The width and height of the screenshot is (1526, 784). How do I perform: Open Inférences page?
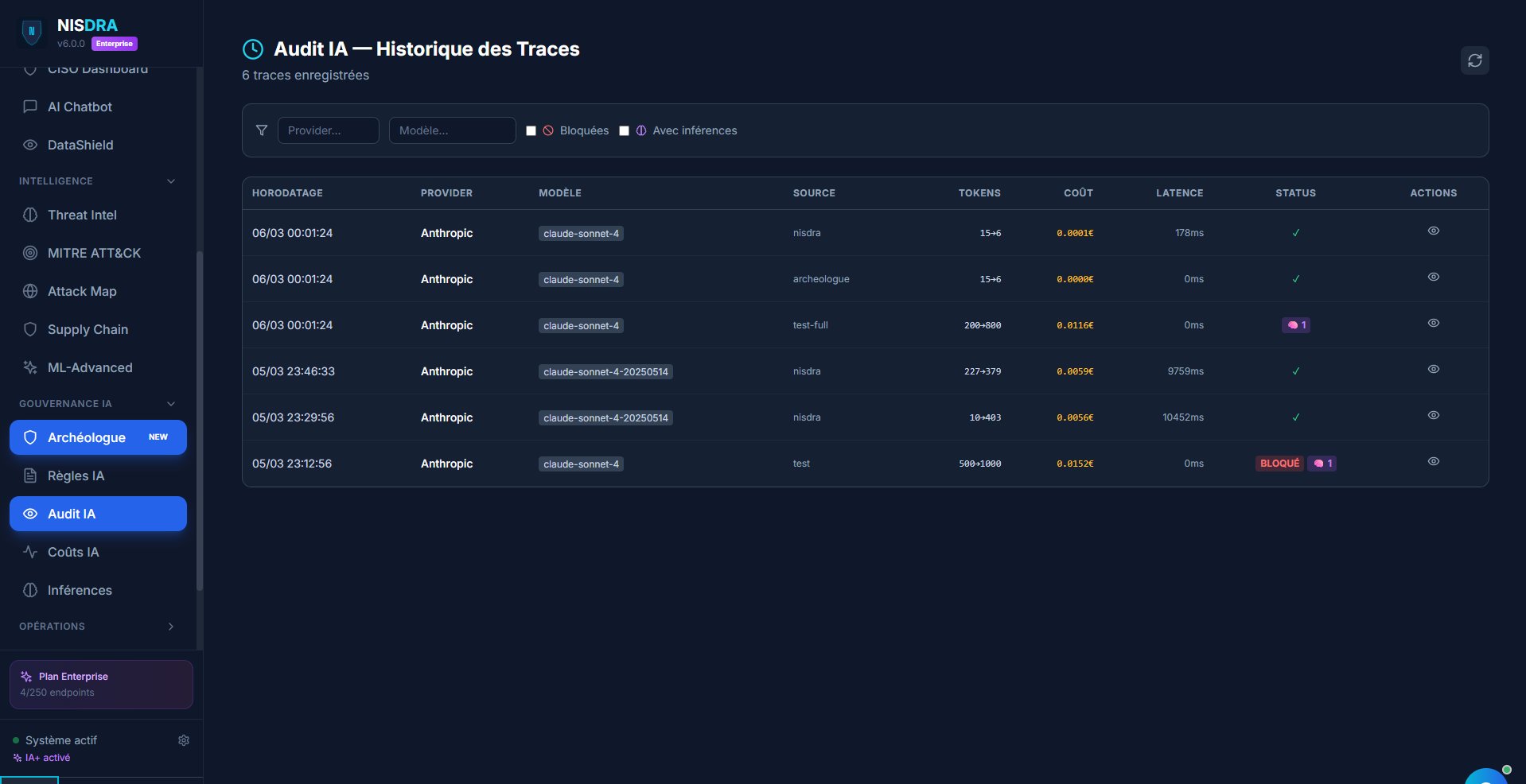tap(98, 590)
